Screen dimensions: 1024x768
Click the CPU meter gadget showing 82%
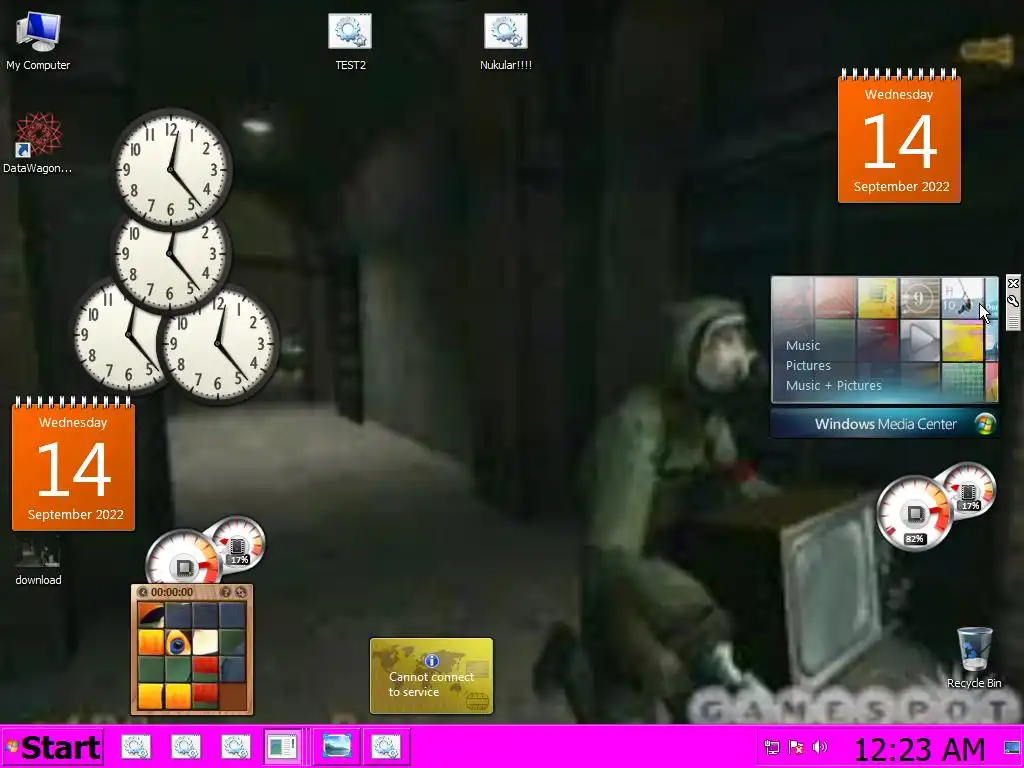pos(914,513)
